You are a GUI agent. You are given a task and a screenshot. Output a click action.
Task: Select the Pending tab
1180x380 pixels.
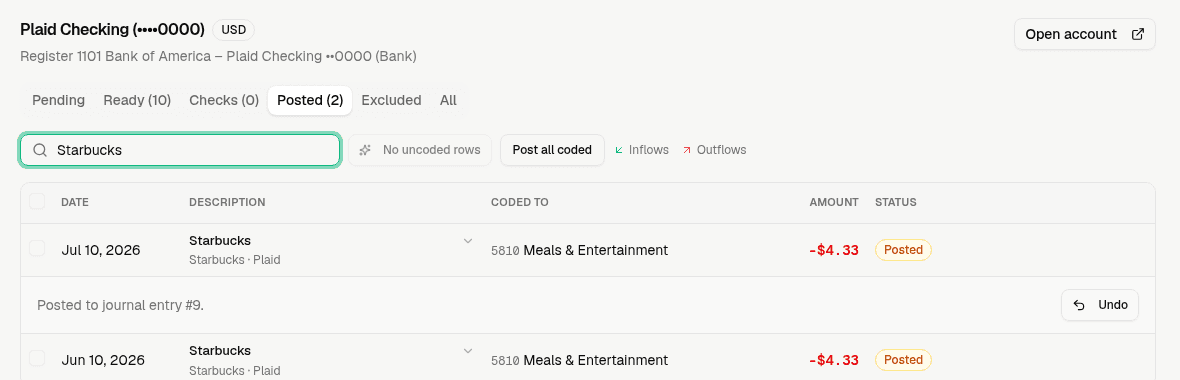[x=59, y=100]
